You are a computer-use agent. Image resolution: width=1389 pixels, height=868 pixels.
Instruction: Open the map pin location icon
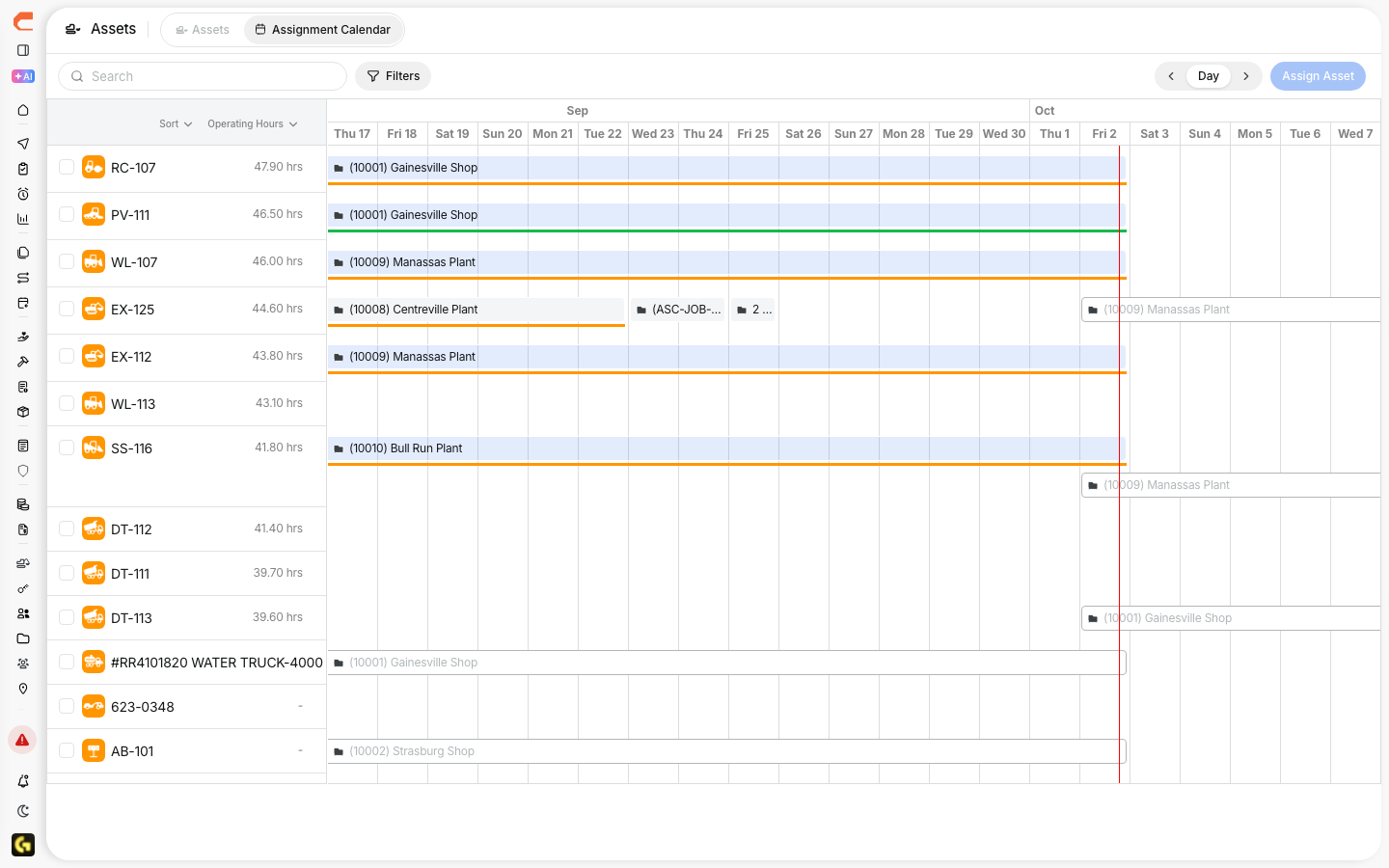click(23, 689)
